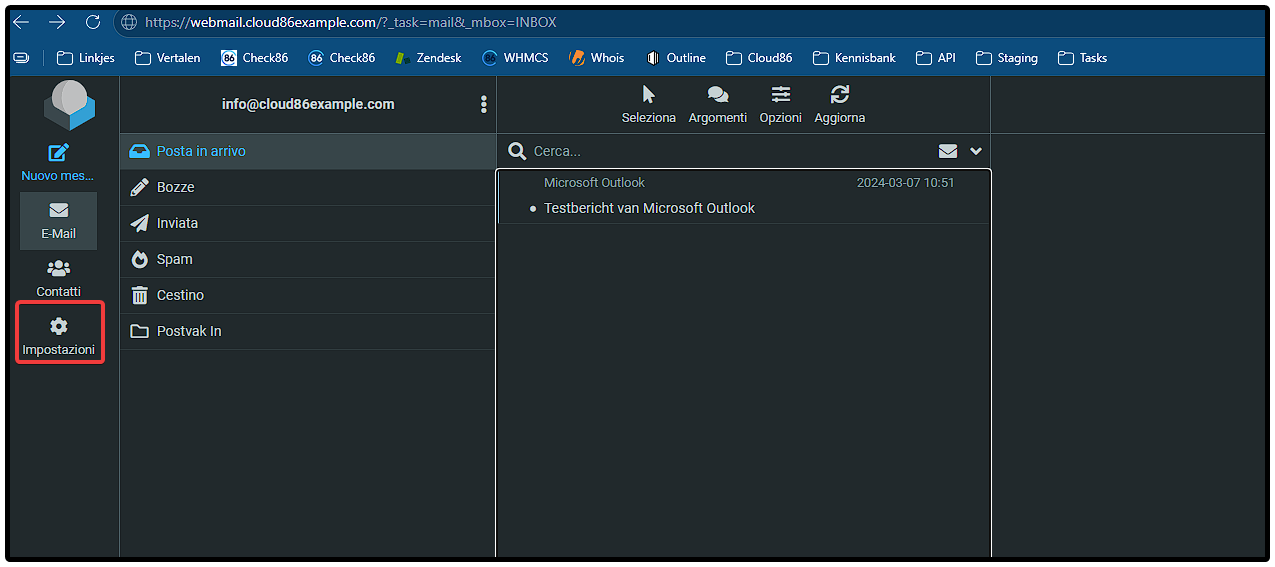This screenshot has height=567, width=1275.
Task: Click the Seleziona toolbar button
Action: 649,104
